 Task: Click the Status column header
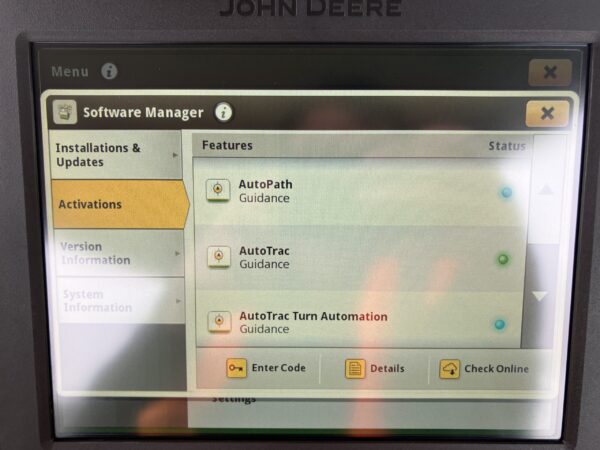(507, 146)
